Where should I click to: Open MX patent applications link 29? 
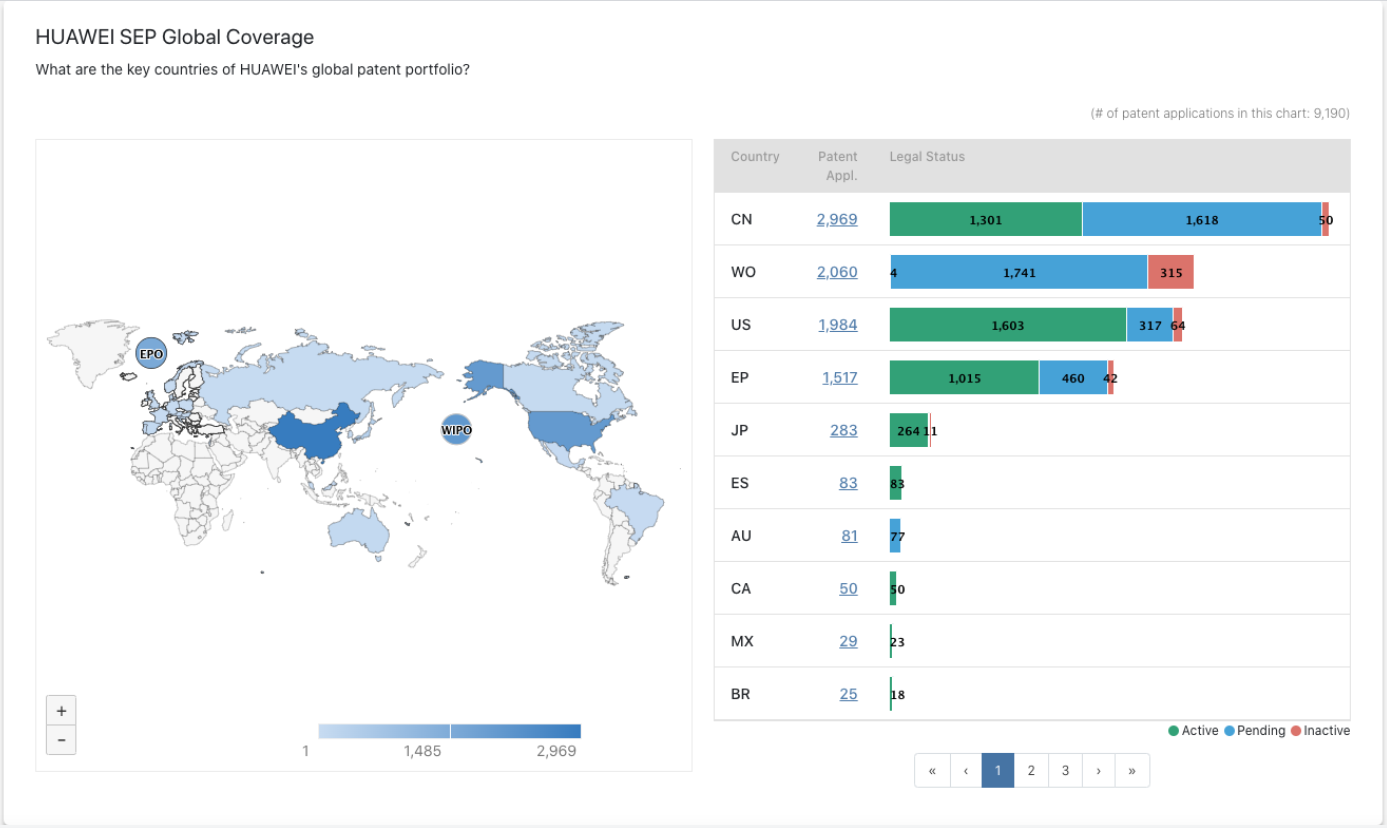849,642
